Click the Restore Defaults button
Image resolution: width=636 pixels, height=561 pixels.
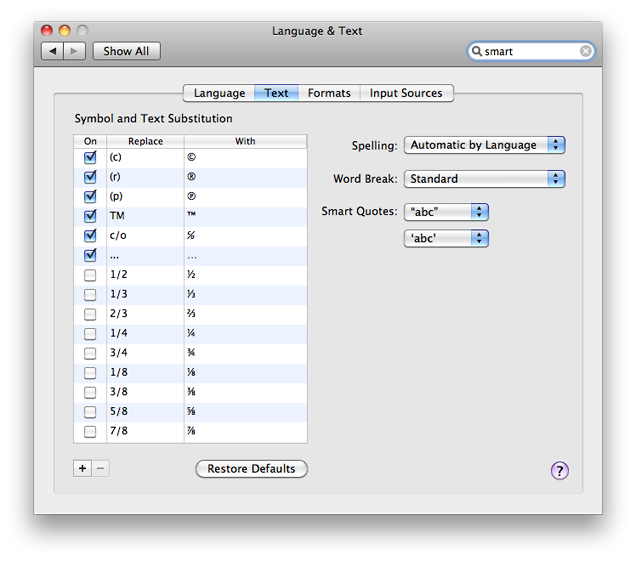(x=251, y=469)
